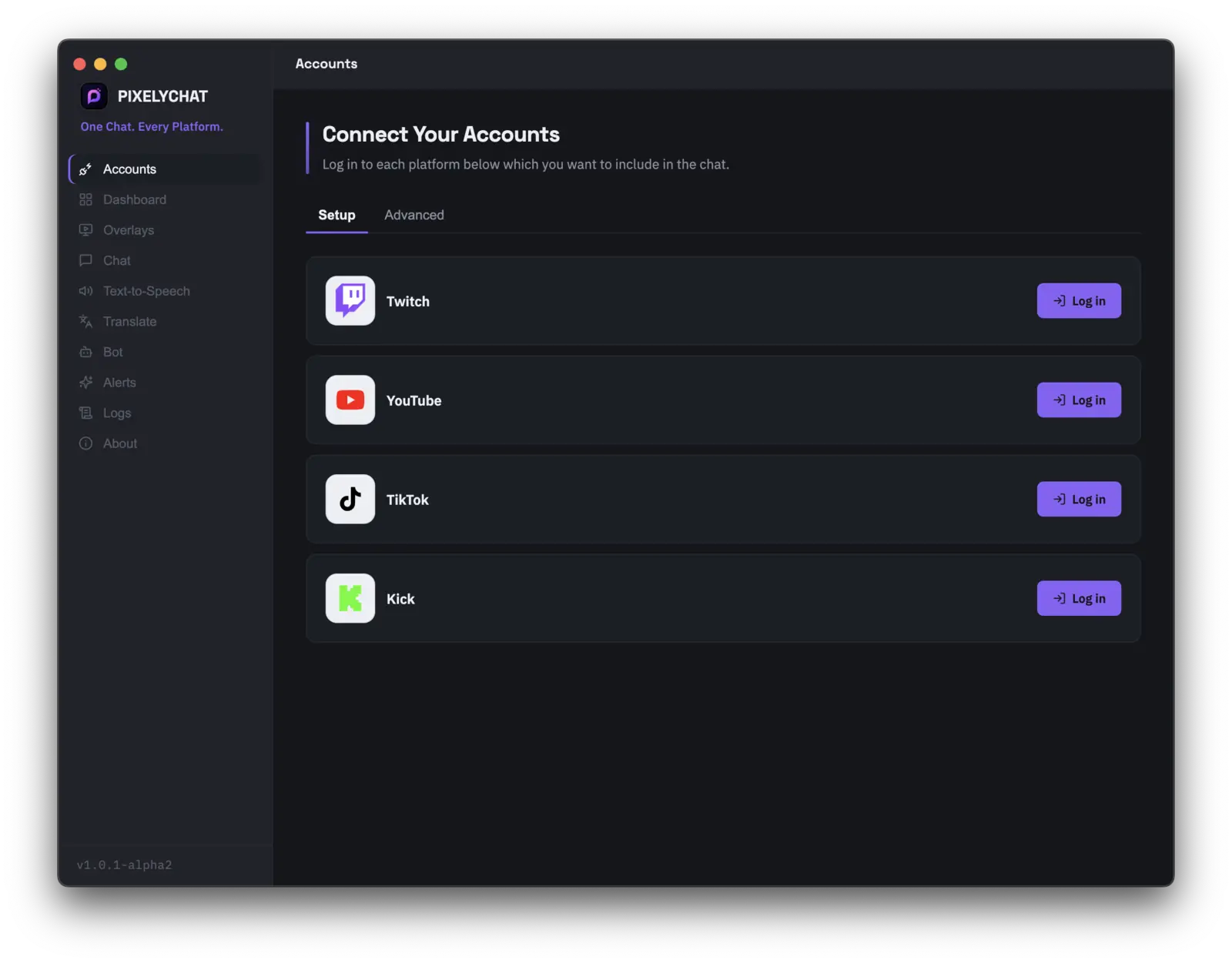Click the TikTok platform name

[407, 500]
